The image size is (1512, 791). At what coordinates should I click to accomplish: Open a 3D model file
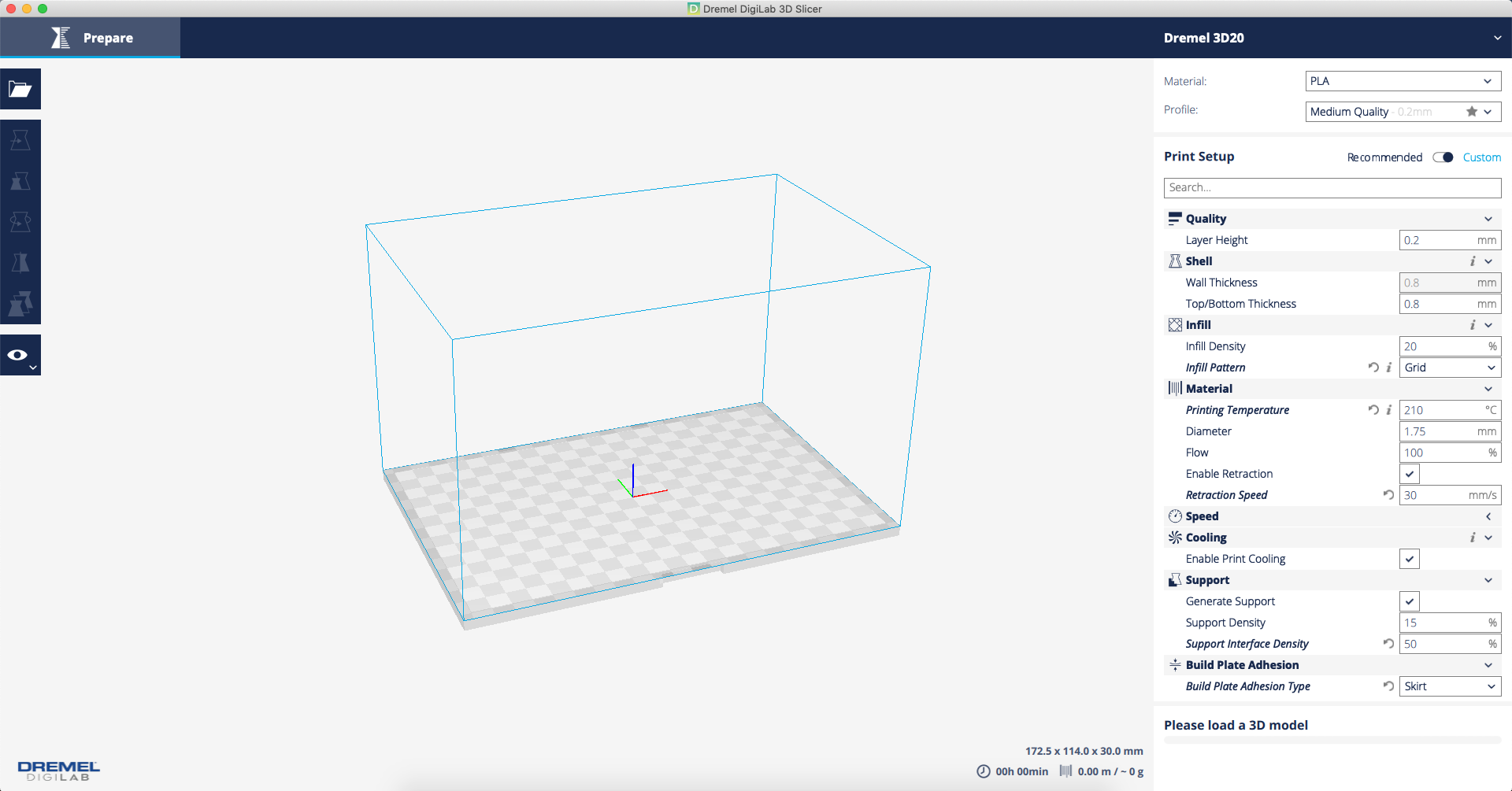20,89
